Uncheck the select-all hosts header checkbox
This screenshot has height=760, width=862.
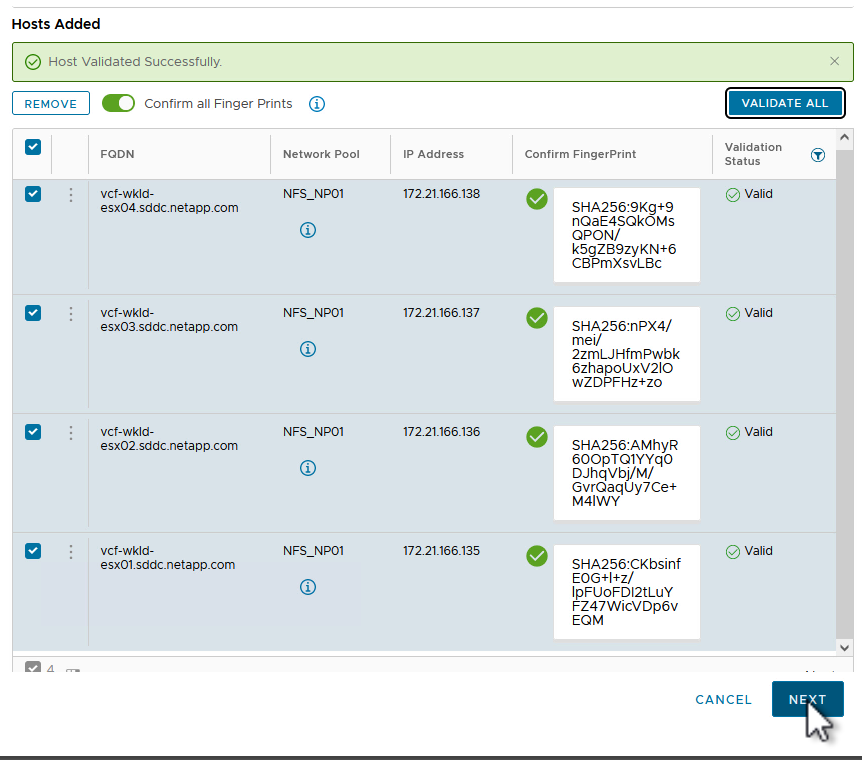coord(33,147)
